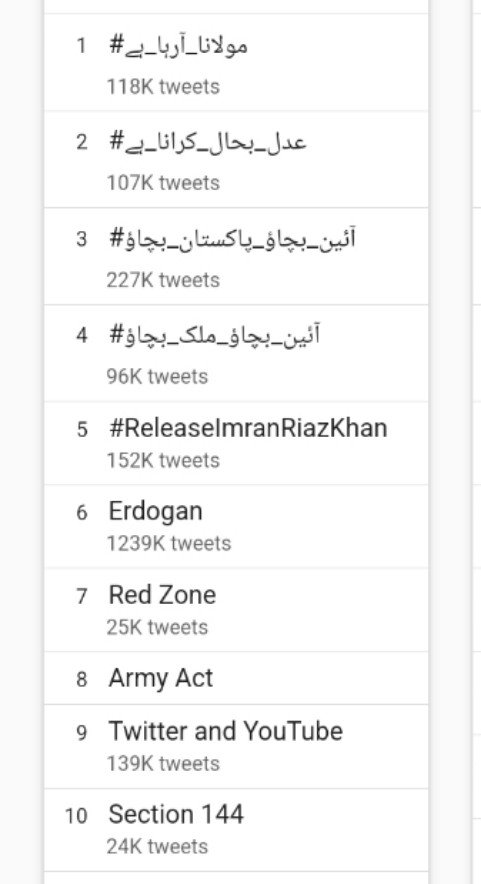The image size is (481, 884).
Task: Click the 227K tweets count label
Action: 163,280
